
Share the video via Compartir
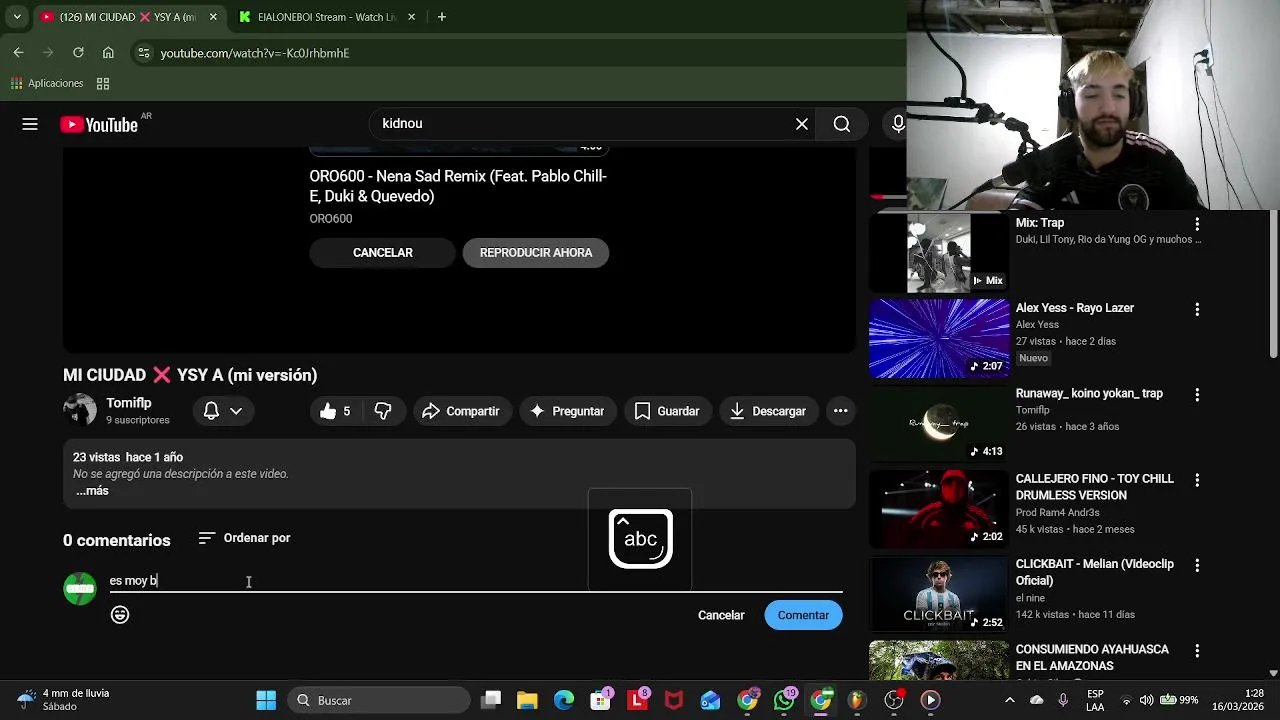pos(461,411)
